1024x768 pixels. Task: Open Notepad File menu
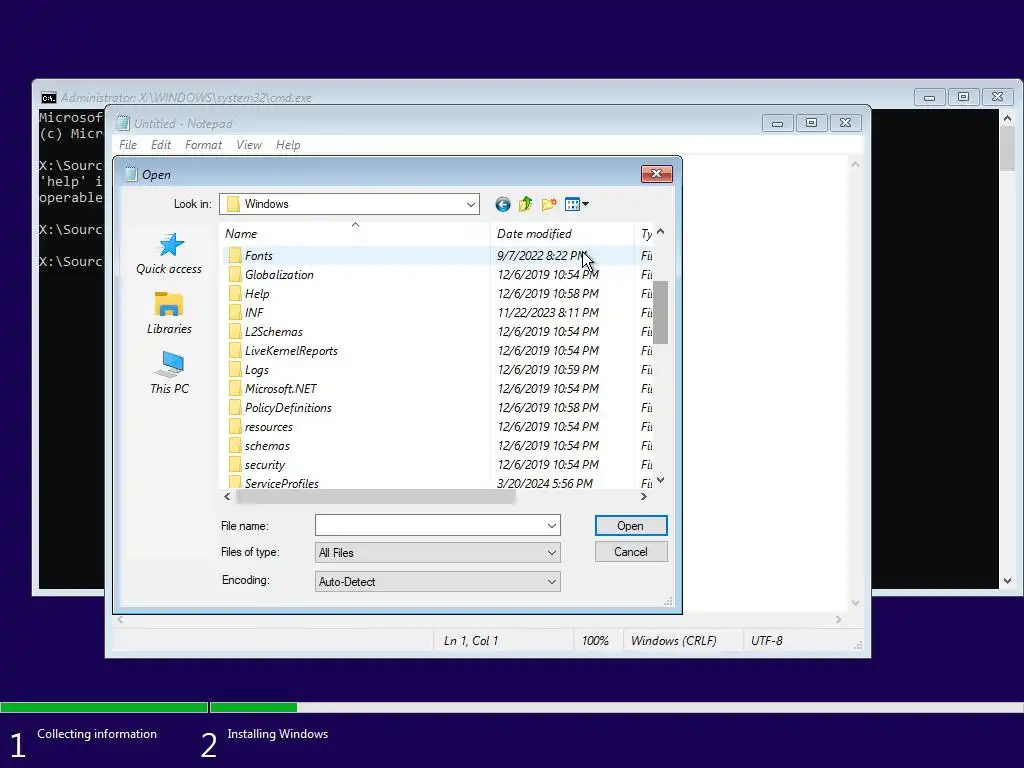[x=128, y=145]
